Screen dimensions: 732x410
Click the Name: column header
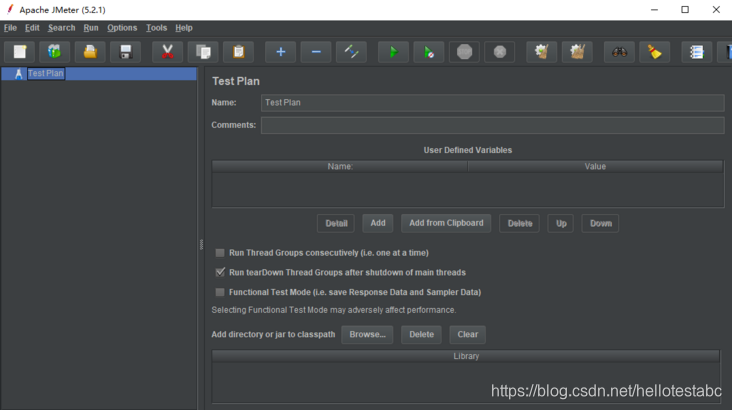tap(340, 167)
